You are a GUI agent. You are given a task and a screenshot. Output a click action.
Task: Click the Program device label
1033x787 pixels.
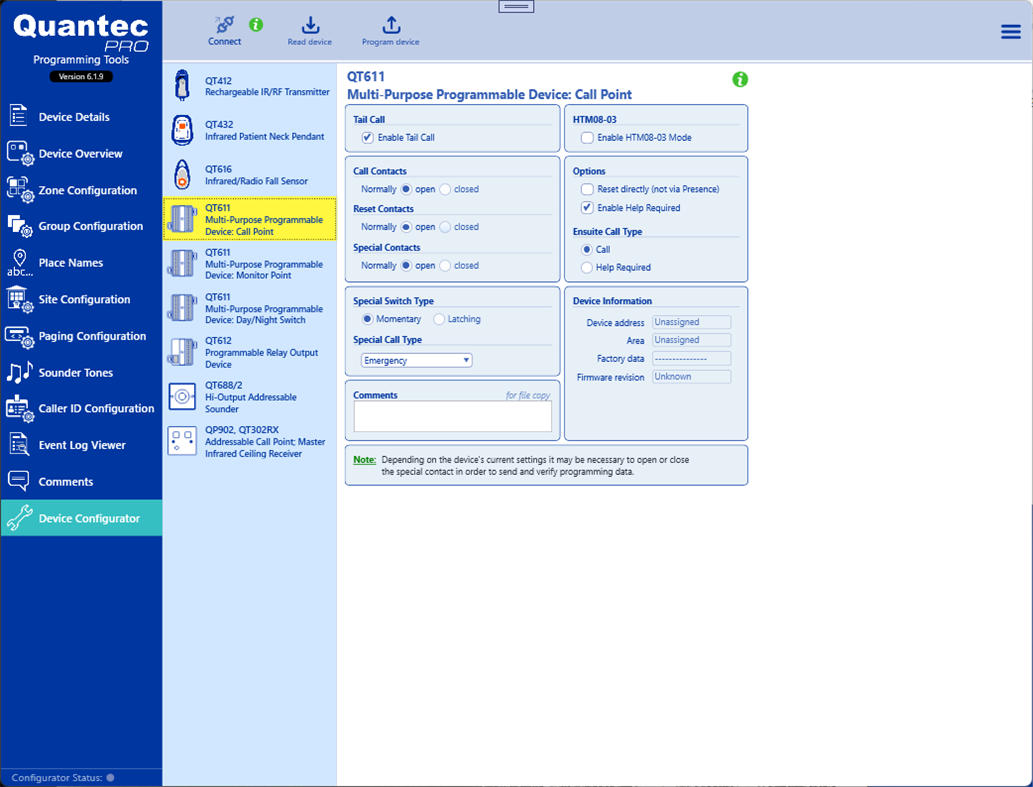click(391, 42)
